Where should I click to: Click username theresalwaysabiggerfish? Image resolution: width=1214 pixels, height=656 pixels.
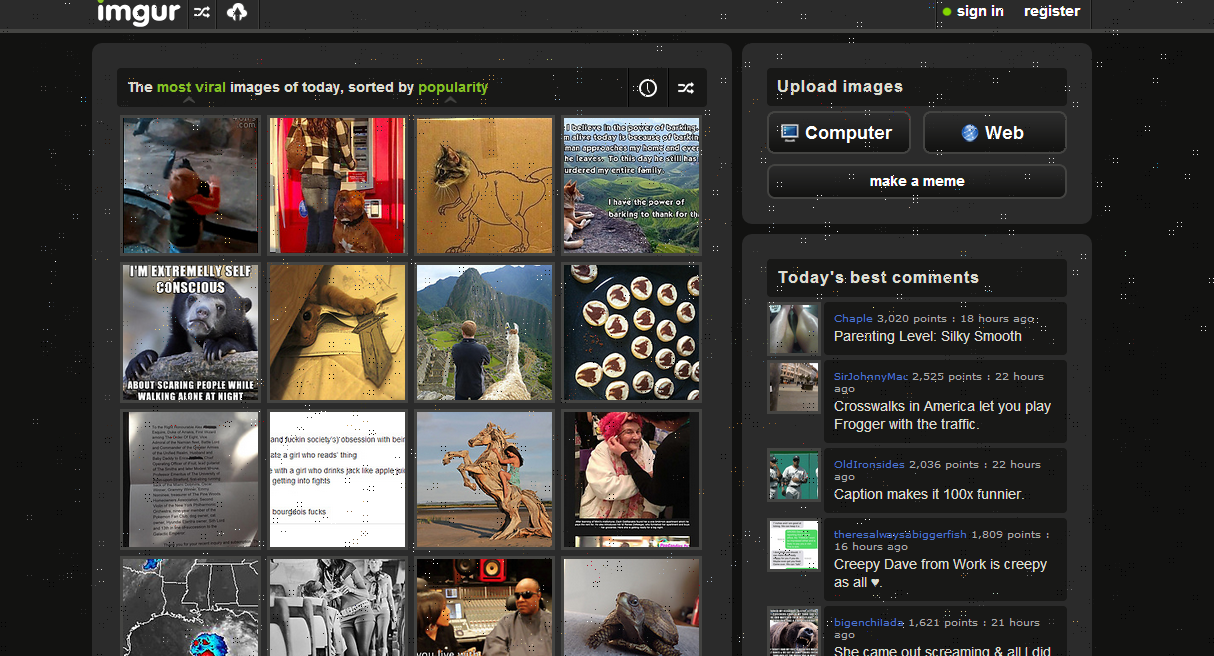pyautogui.click(x=900, y=534)
